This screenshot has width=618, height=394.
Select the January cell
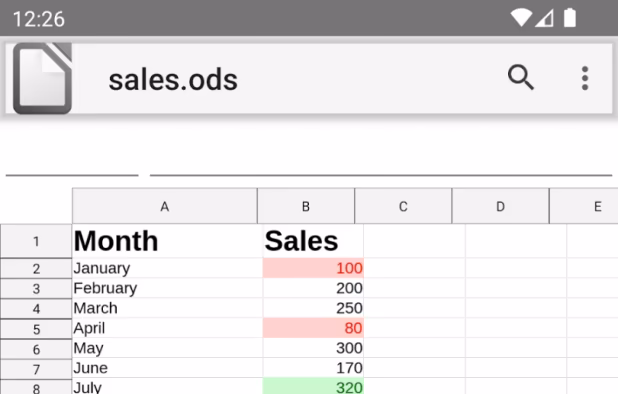click(x=168, y=268)
